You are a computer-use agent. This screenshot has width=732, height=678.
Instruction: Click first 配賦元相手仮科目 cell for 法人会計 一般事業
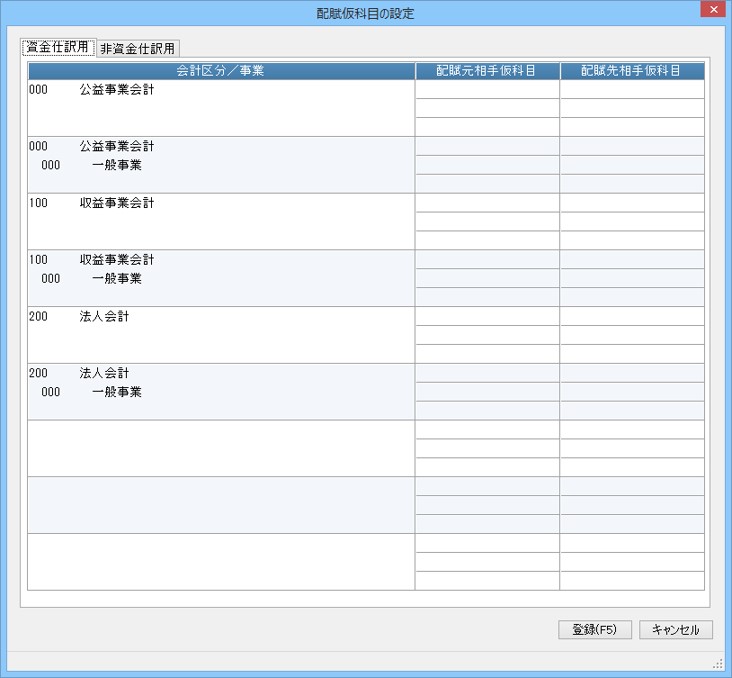[487, 373]
